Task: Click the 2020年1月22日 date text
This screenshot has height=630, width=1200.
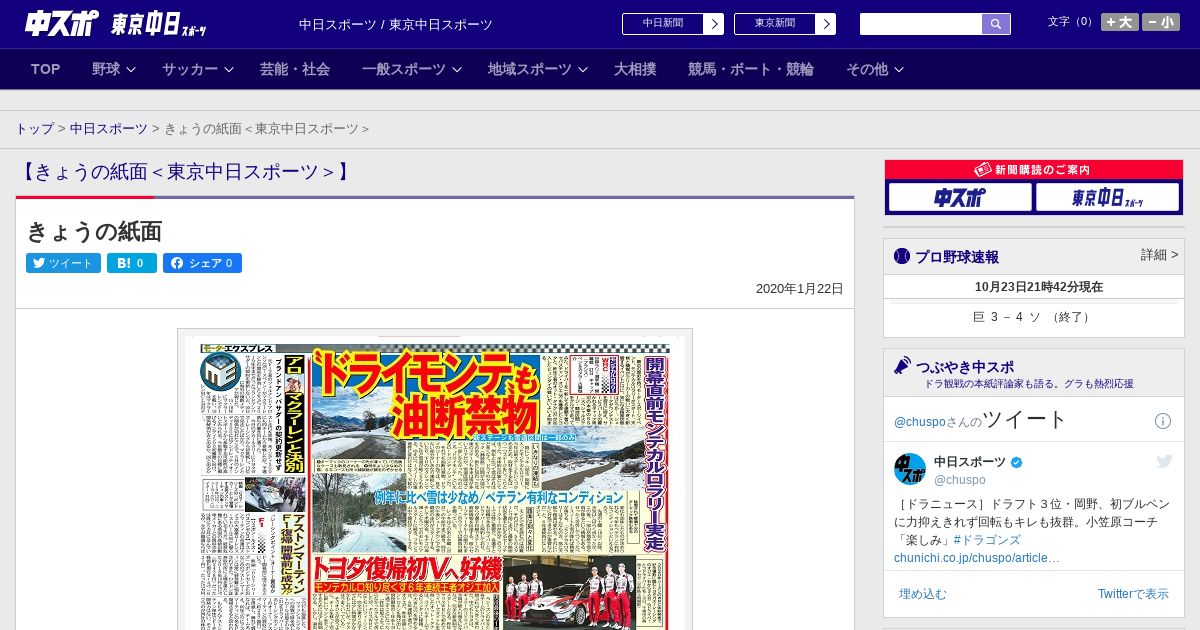Action: pyautogui.click(x=800, y=289)
